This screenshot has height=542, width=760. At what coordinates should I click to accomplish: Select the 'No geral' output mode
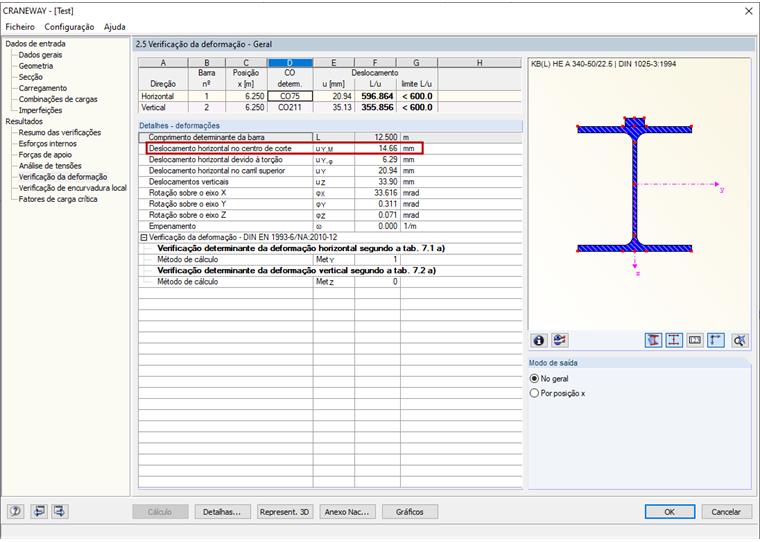[x=549, y=379]
